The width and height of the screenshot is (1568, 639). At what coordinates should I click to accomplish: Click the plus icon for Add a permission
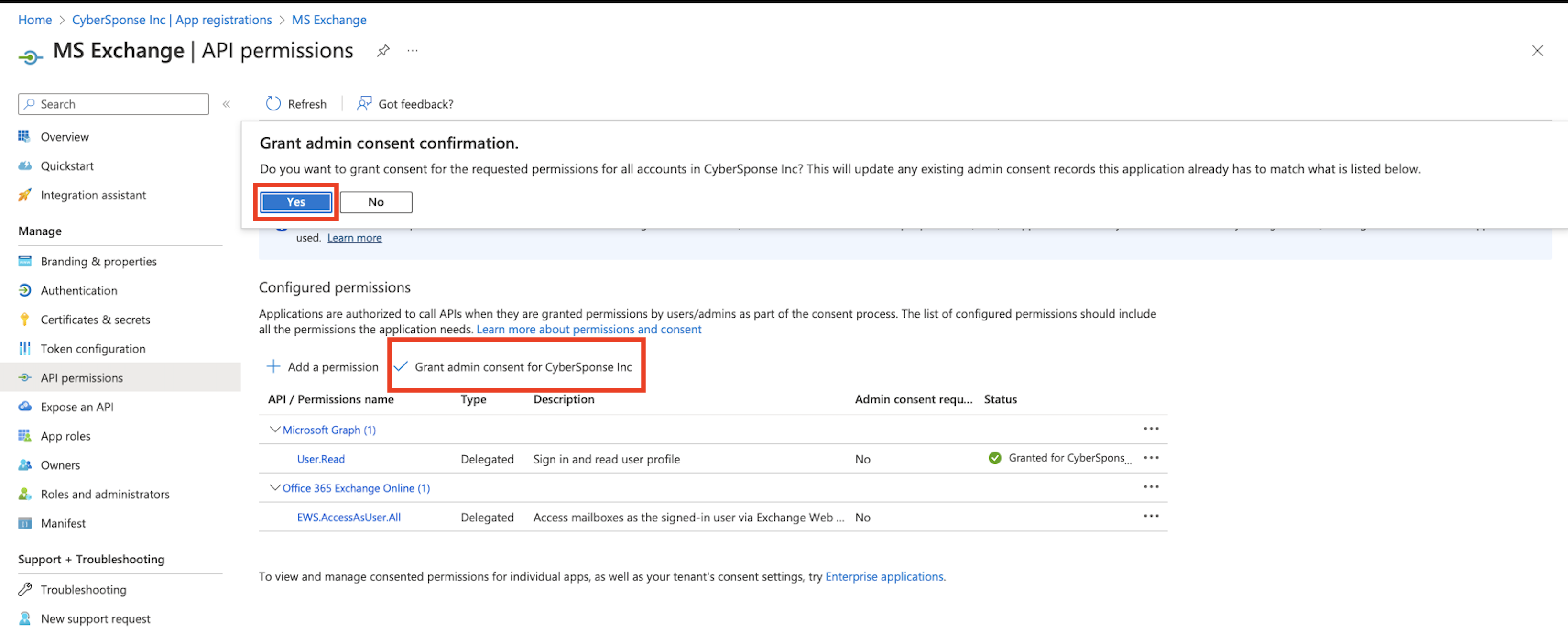273,366
